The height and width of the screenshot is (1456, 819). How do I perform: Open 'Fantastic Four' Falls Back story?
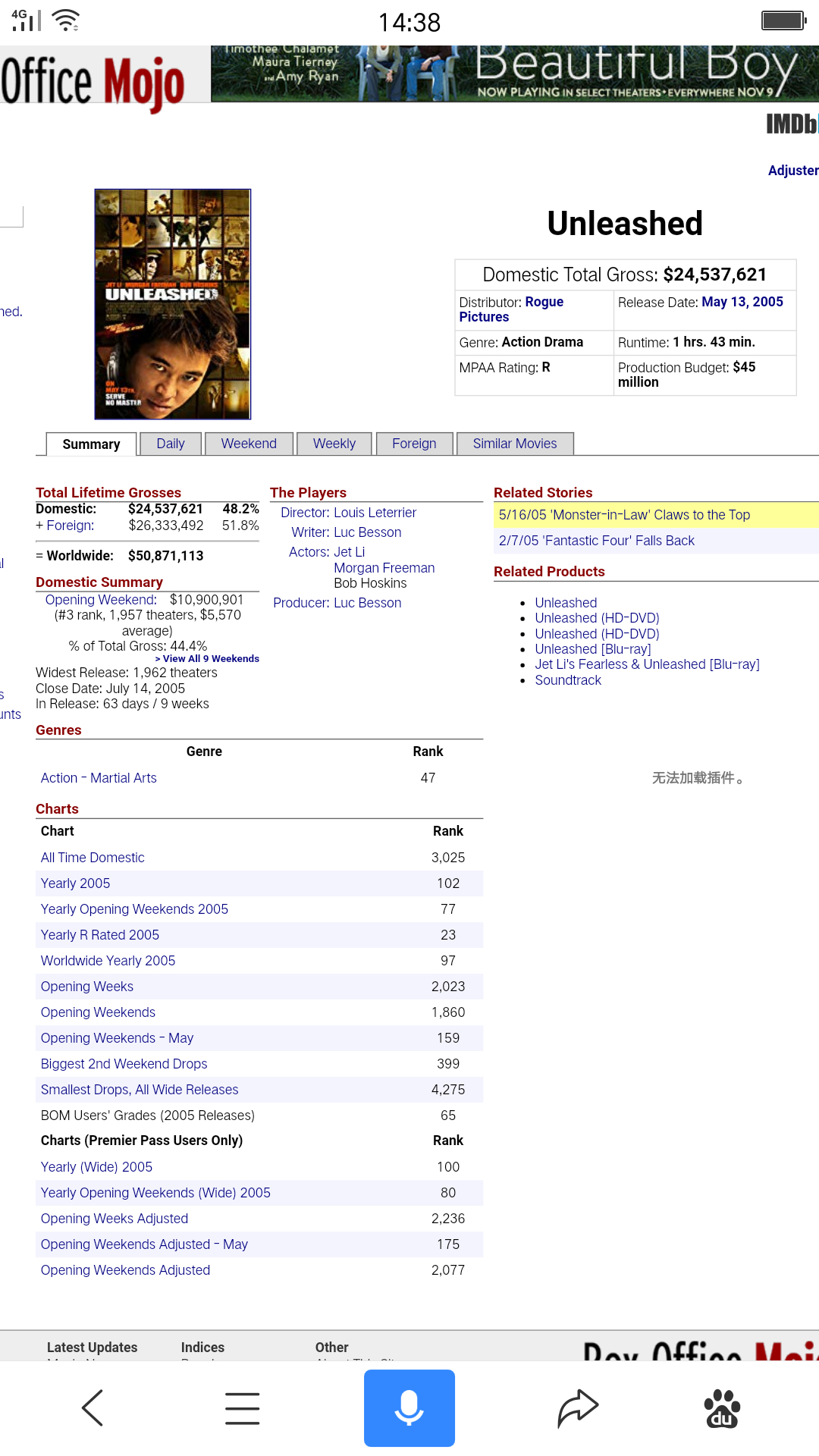(597, 541)
